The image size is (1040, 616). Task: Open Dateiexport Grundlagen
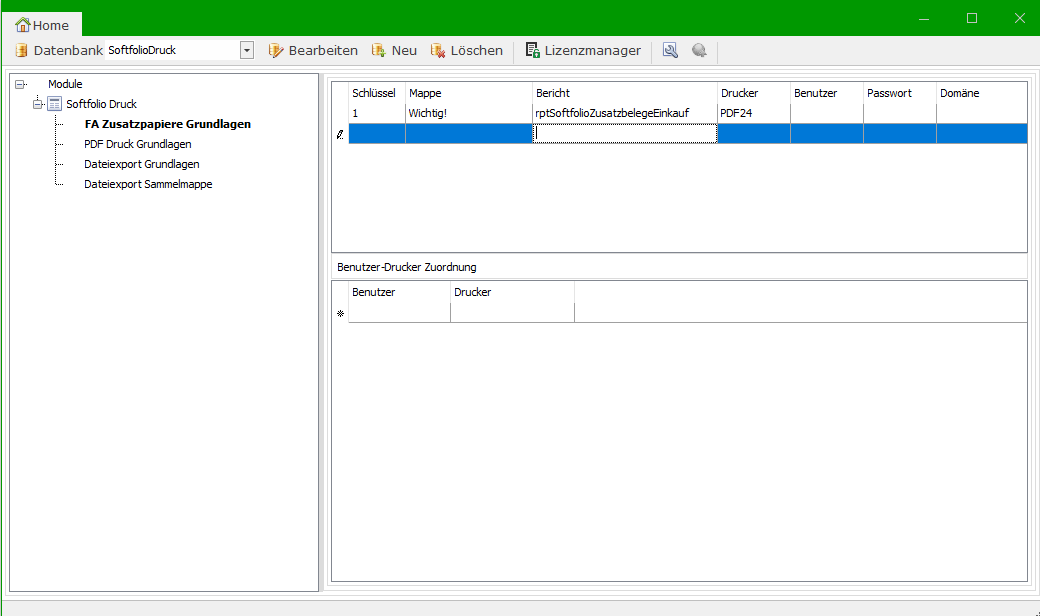(x=142, y=164)
